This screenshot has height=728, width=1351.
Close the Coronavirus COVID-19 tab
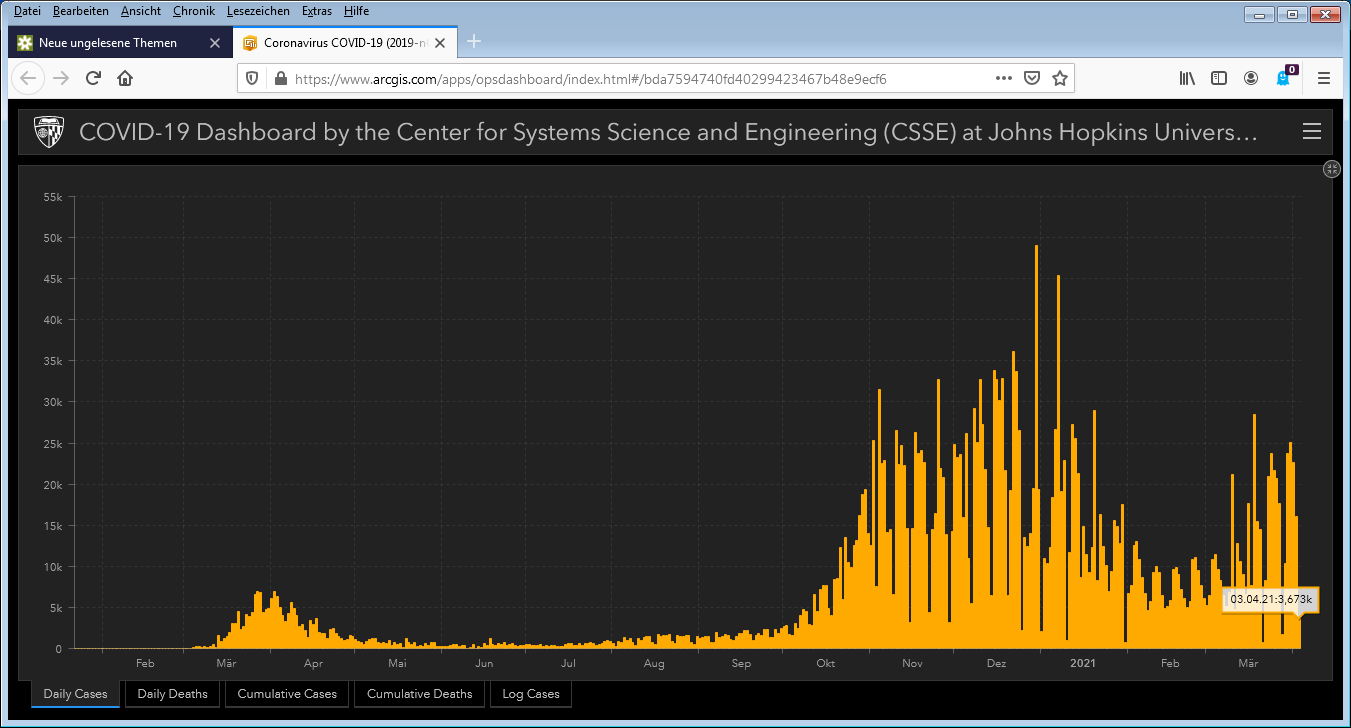(439, 43)
